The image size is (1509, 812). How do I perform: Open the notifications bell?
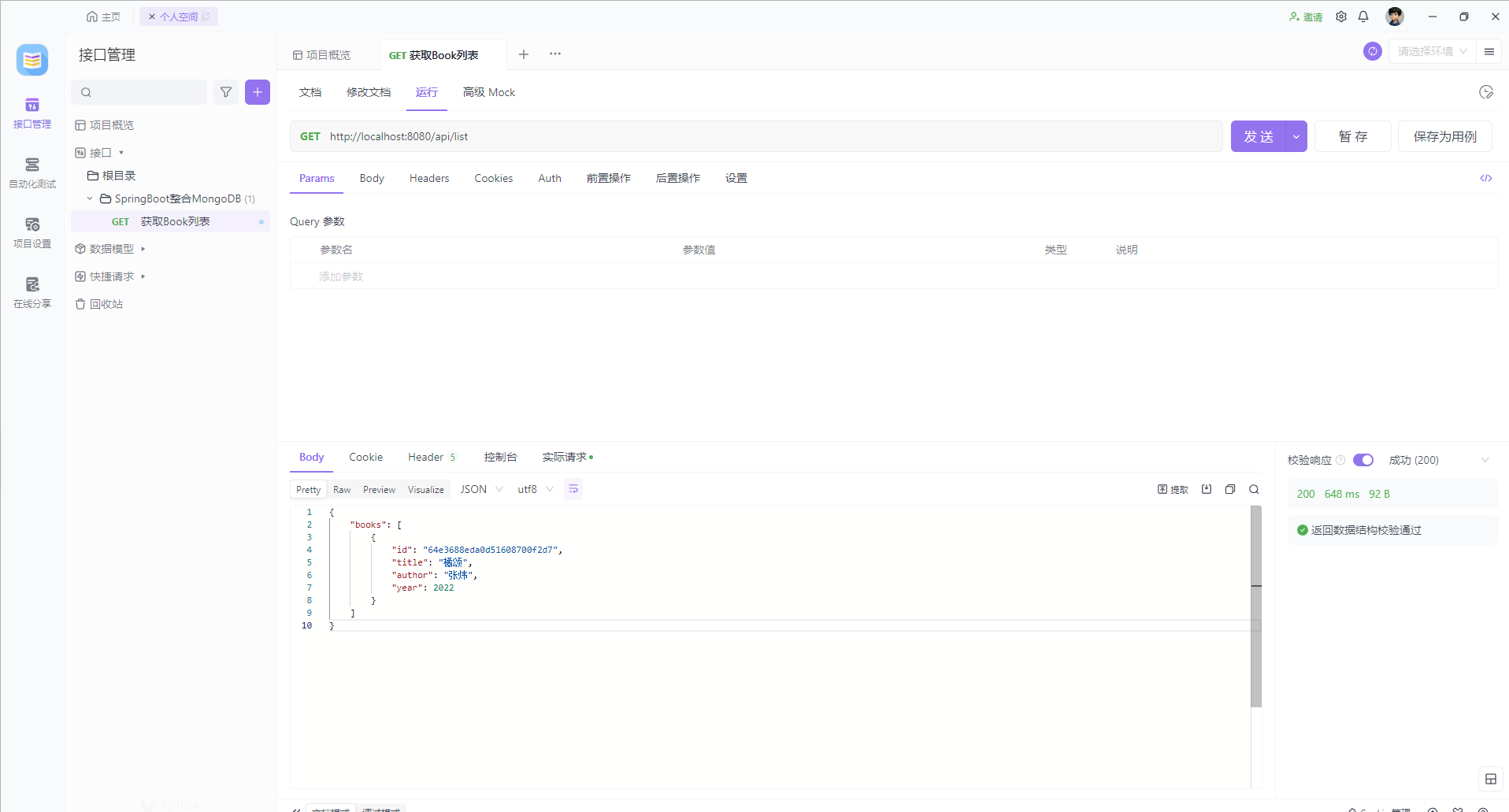(1363, 17)
